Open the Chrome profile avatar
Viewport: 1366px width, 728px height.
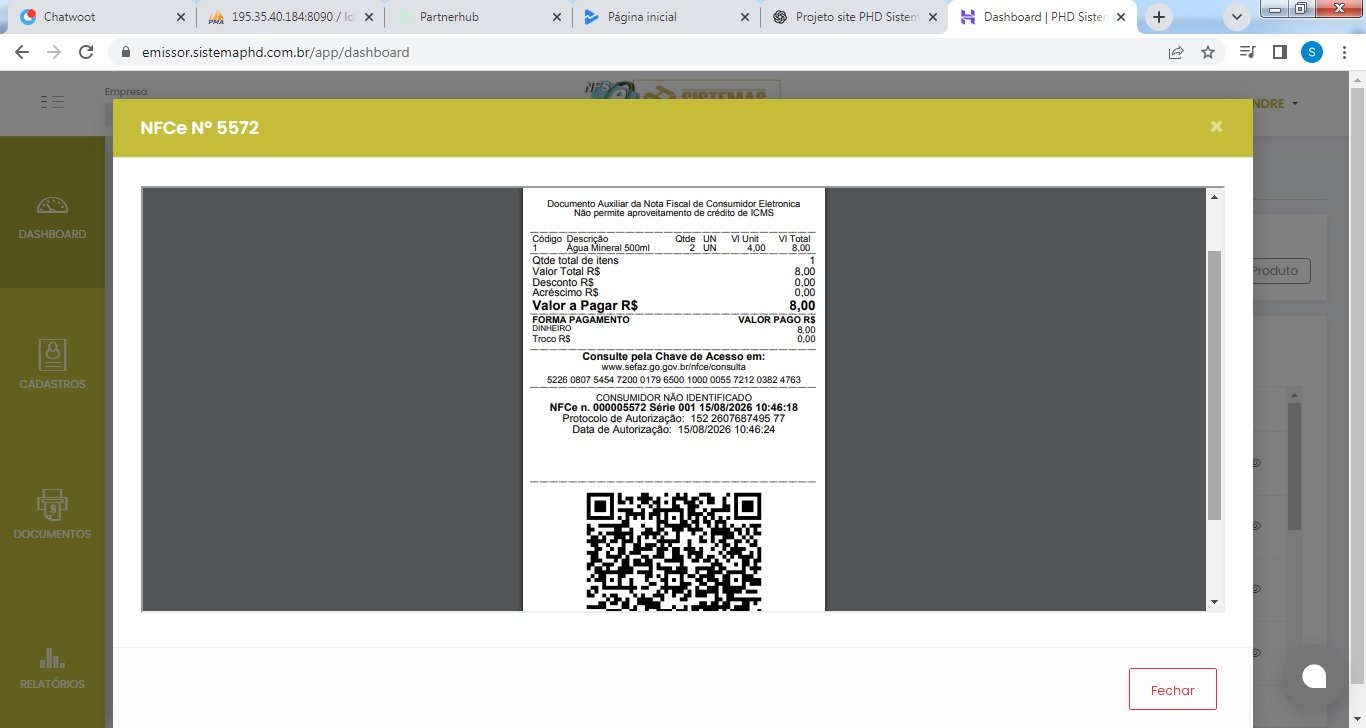1311,52
